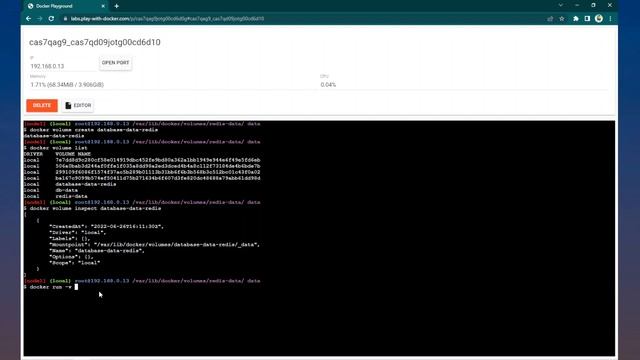Open the tab search chevron
Image resolution: width=640 pixels, height=360 pixels.
[x=561, y=5]
